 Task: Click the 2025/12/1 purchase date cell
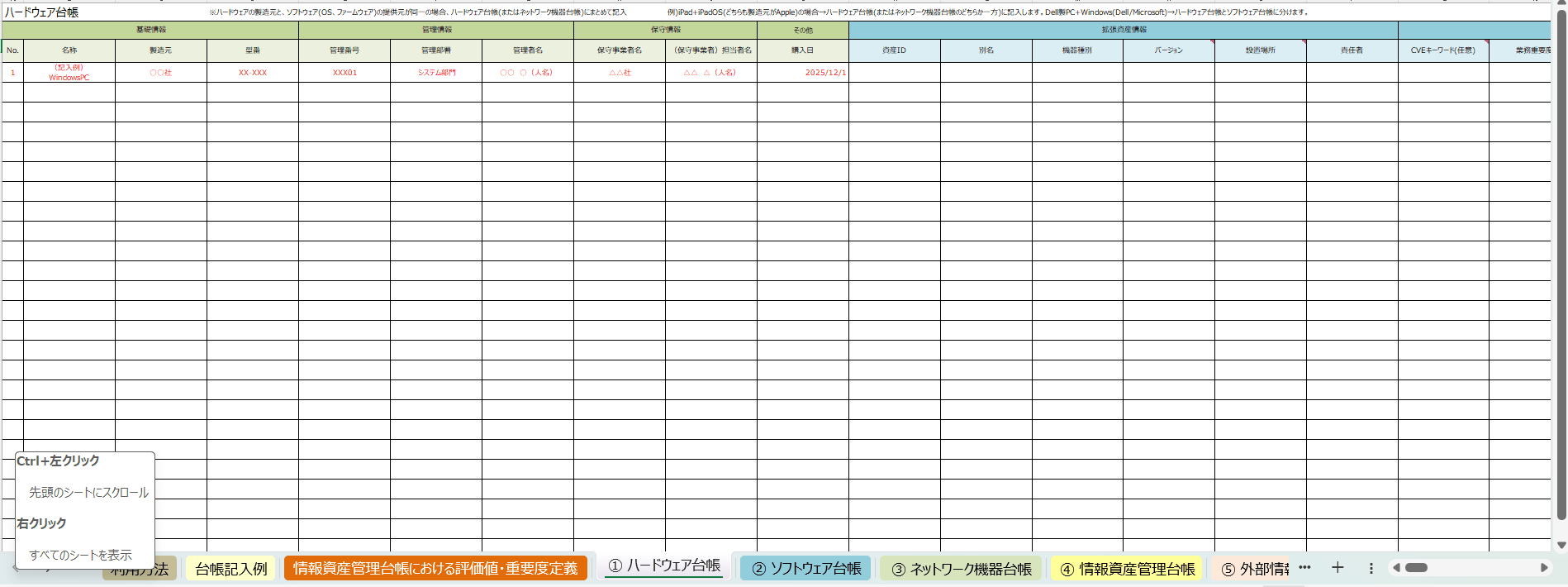coord(803,73)
